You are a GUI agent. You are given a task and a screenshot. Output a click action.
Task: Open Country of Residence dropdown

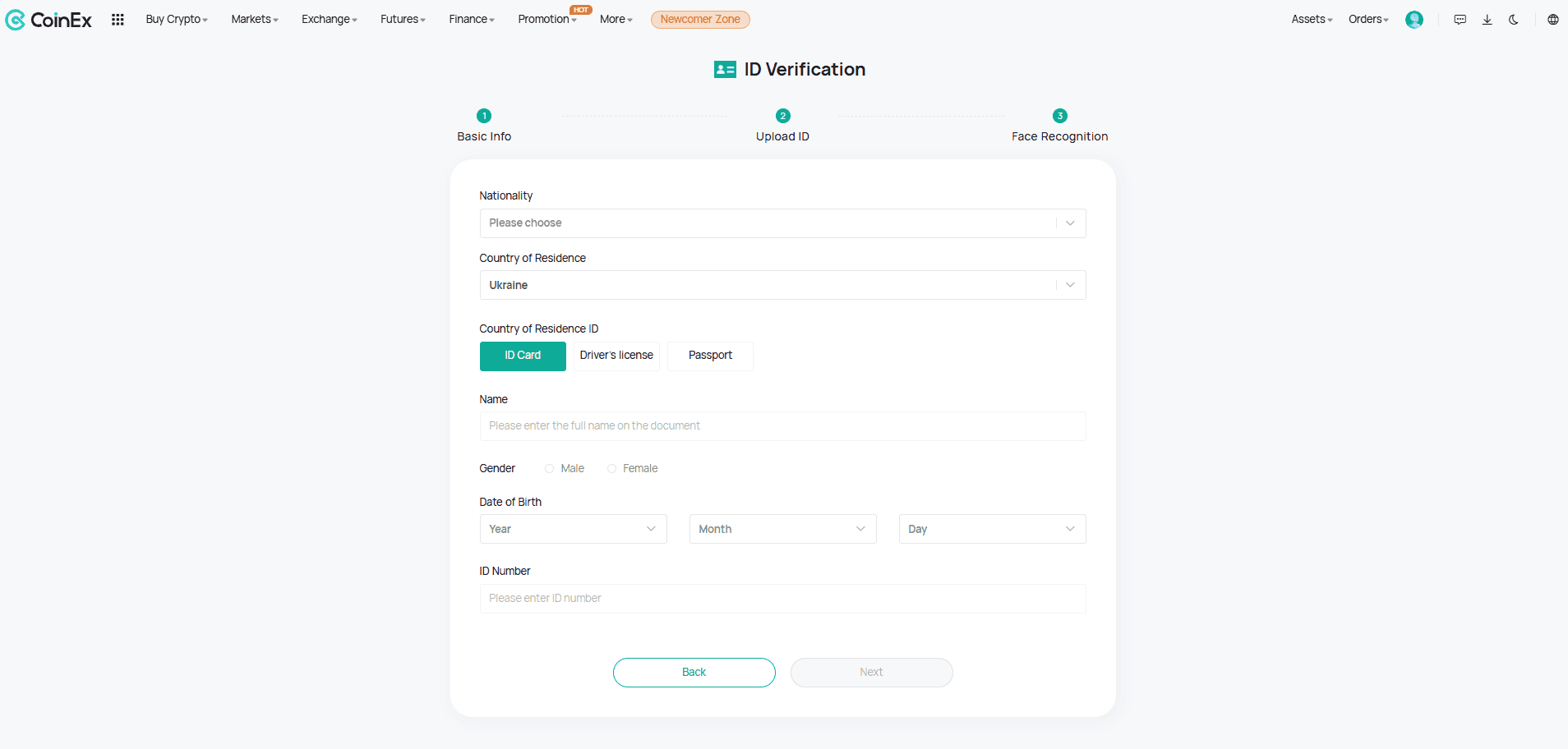point(782,285)
